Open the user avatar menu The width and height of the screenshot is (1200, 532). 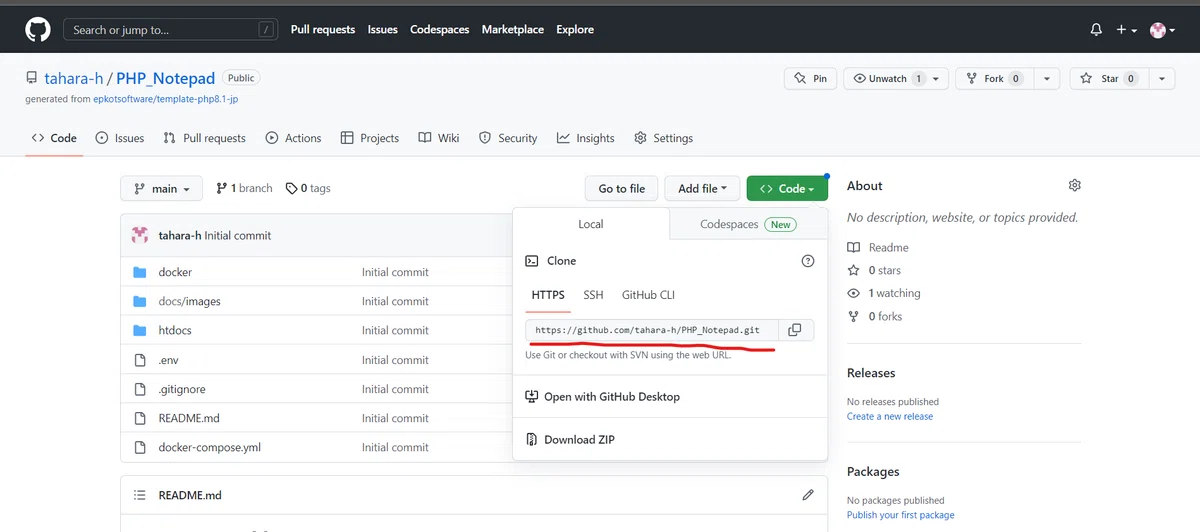coord(1162,30)
